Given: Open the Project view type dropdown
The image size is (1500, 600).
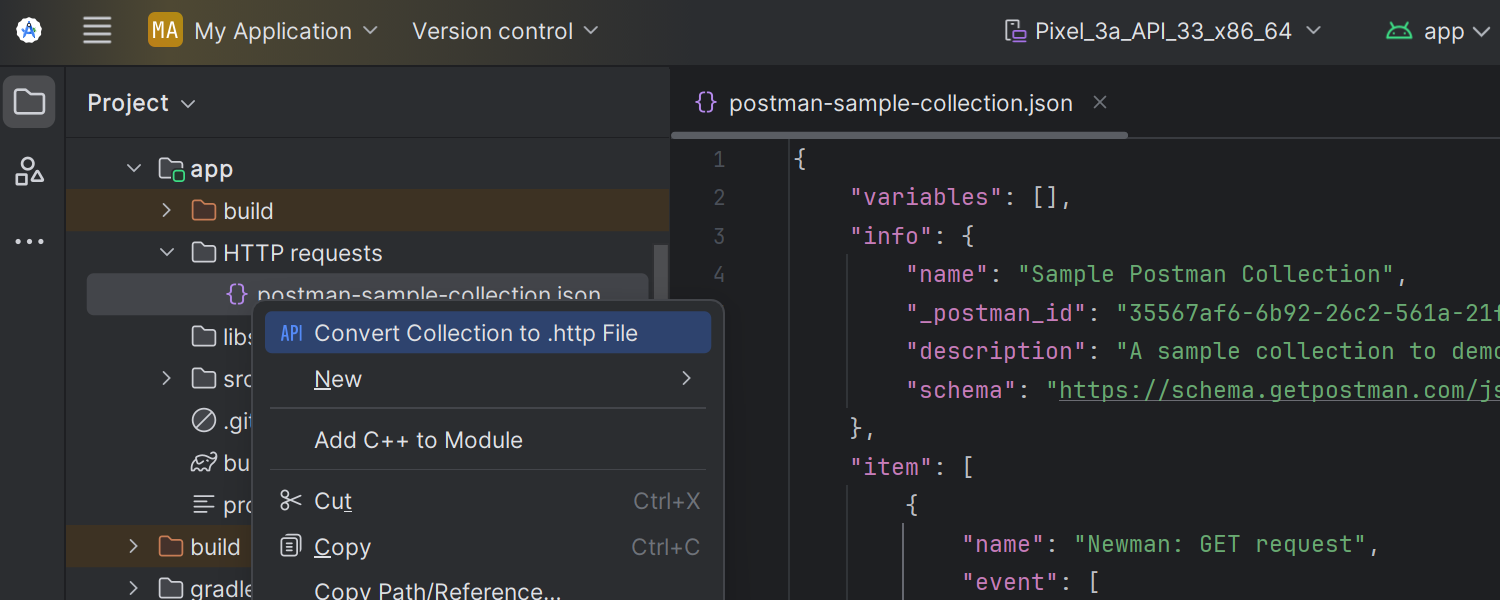Looking at the screenshot, I should [x=141, y=103].
